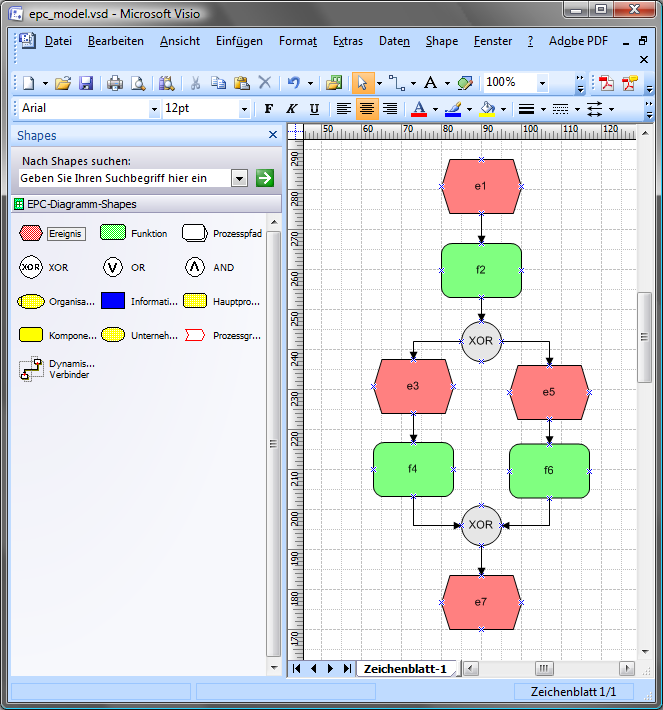Start shape search with green arrow button
The image size is (663, 710).
[265, 178]
